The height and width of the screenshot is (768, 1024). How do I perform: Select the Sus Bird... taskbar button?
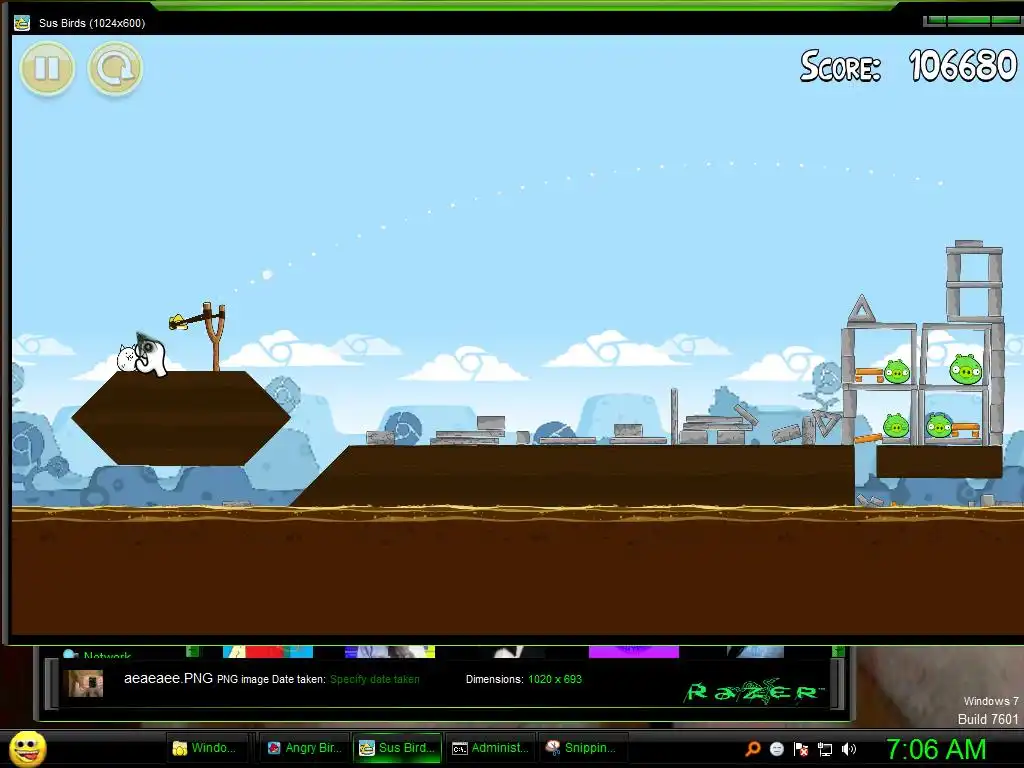point(398,748)
